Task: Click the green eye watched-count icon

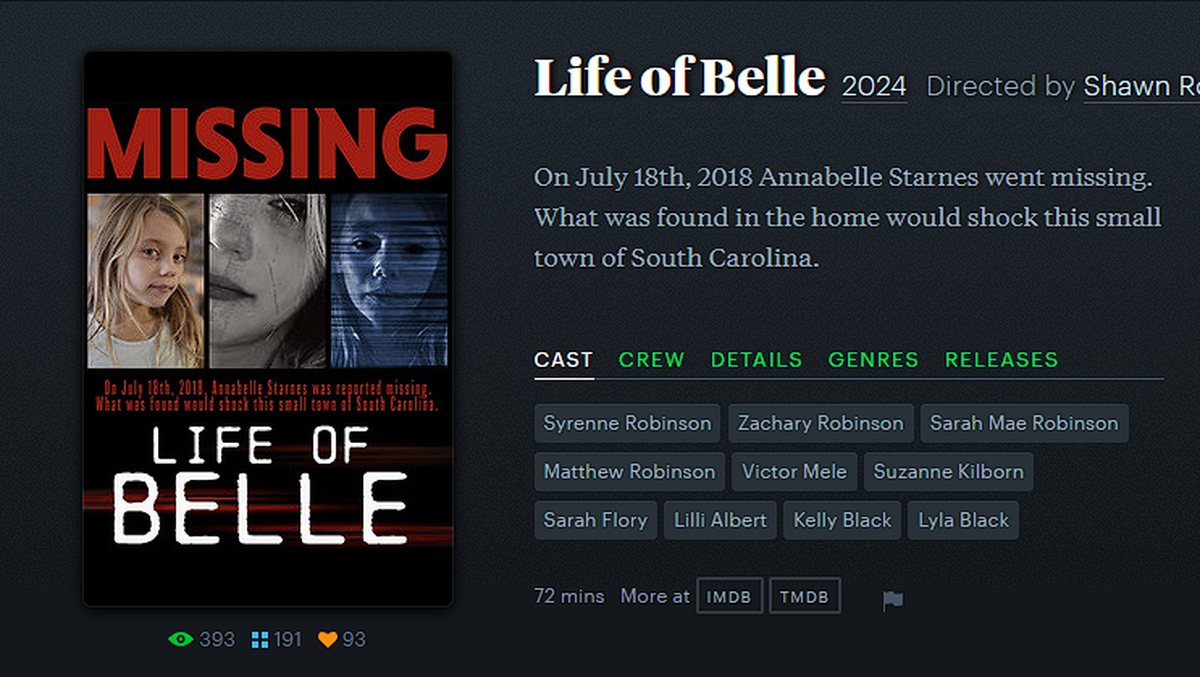Action: tap(181, 639)
